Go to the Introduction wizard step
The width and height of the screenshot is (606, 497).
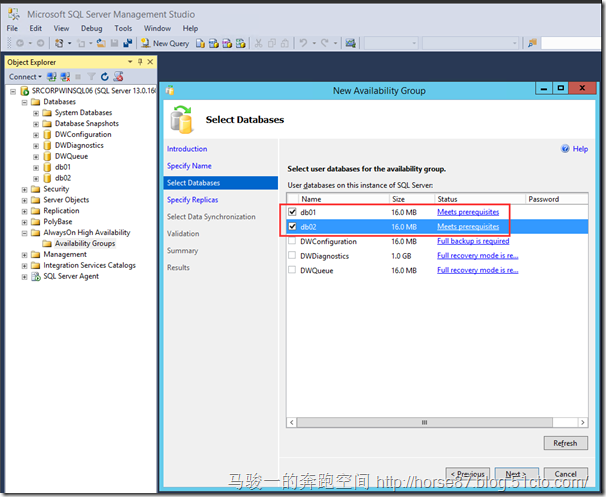[187, 149]
